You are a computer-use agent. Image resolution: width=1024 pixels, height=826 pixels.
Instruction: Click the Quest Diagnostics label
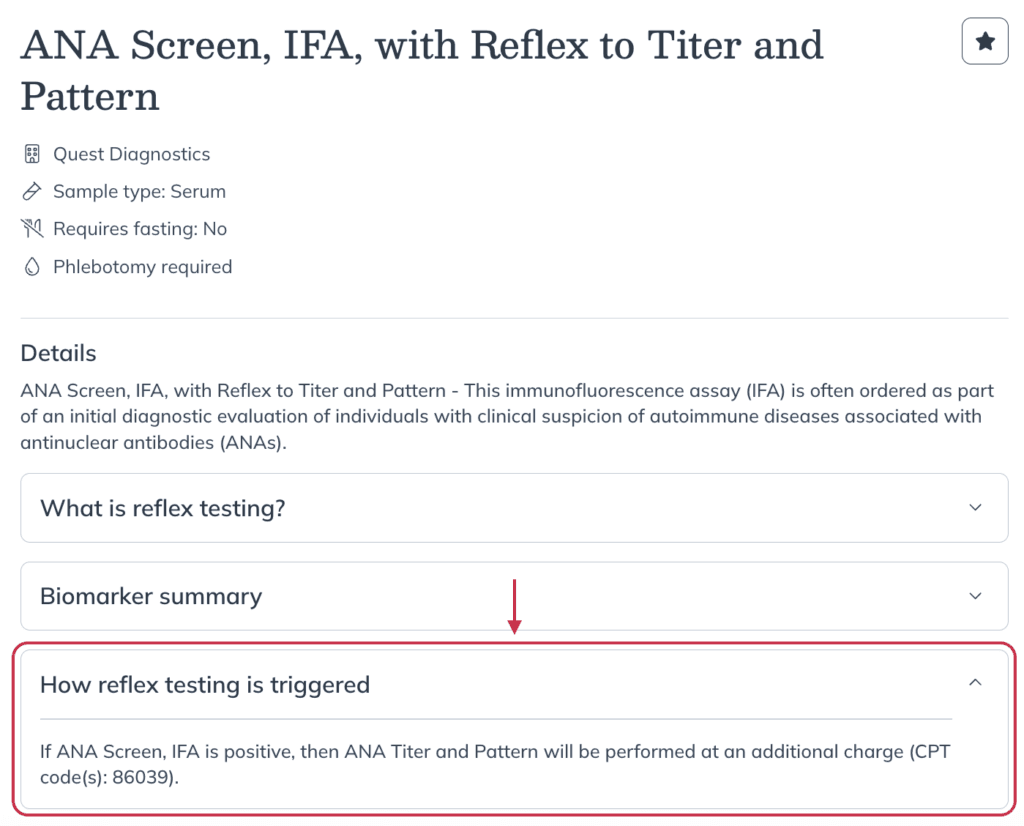tap(131, 154)
